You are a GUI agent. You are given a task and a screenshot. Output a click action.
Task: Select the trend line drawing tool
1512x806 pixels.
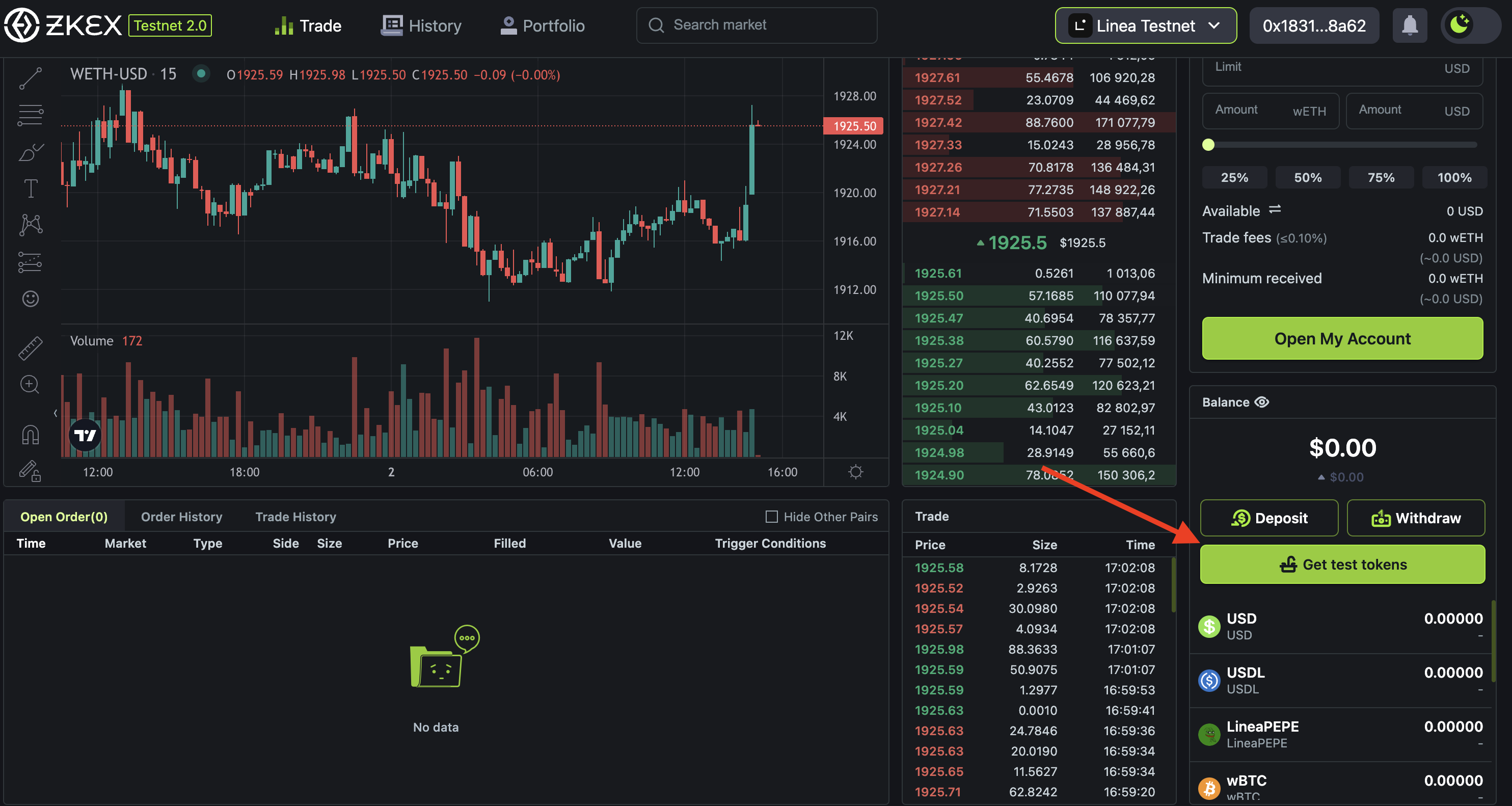coord(31,78)
